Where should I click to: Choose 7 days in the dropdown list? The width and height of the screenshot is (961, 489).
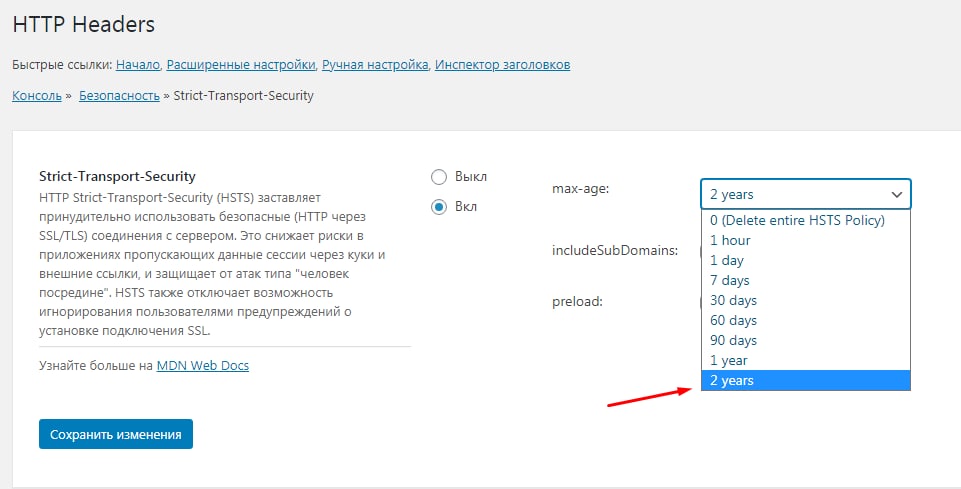729,280
